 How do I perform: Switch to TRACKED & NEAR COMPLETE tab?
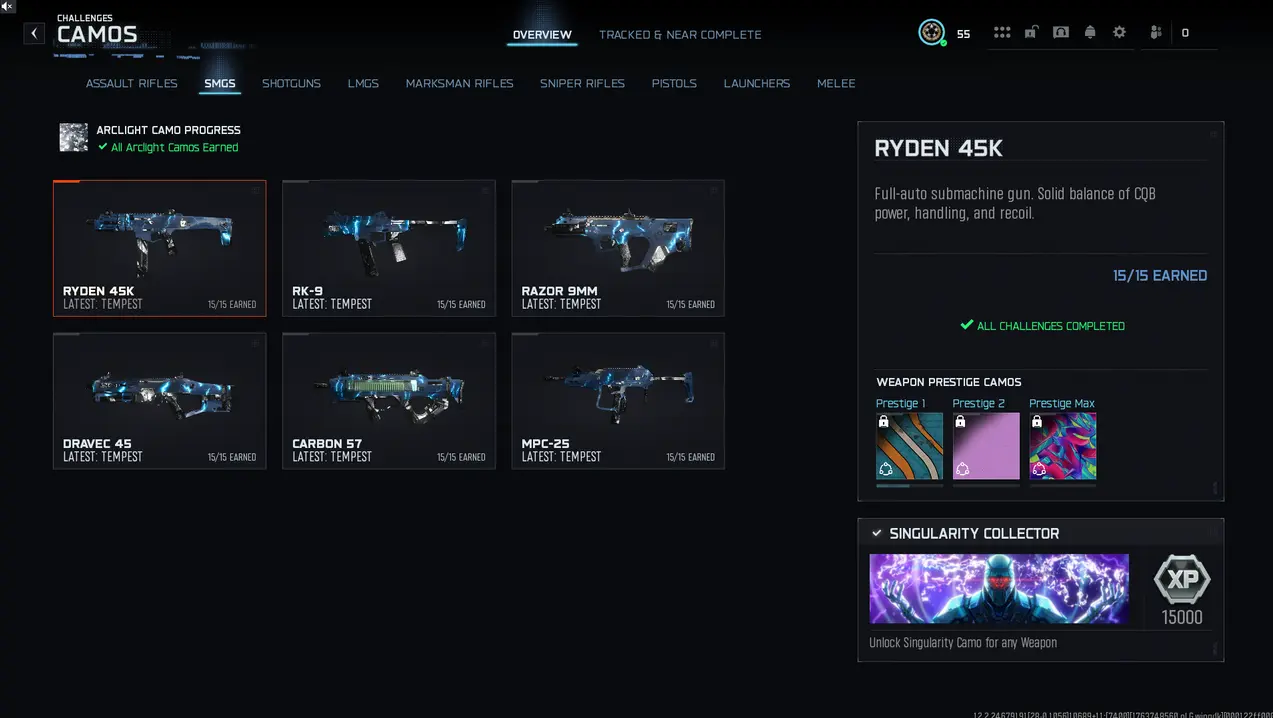click(680, 34)
